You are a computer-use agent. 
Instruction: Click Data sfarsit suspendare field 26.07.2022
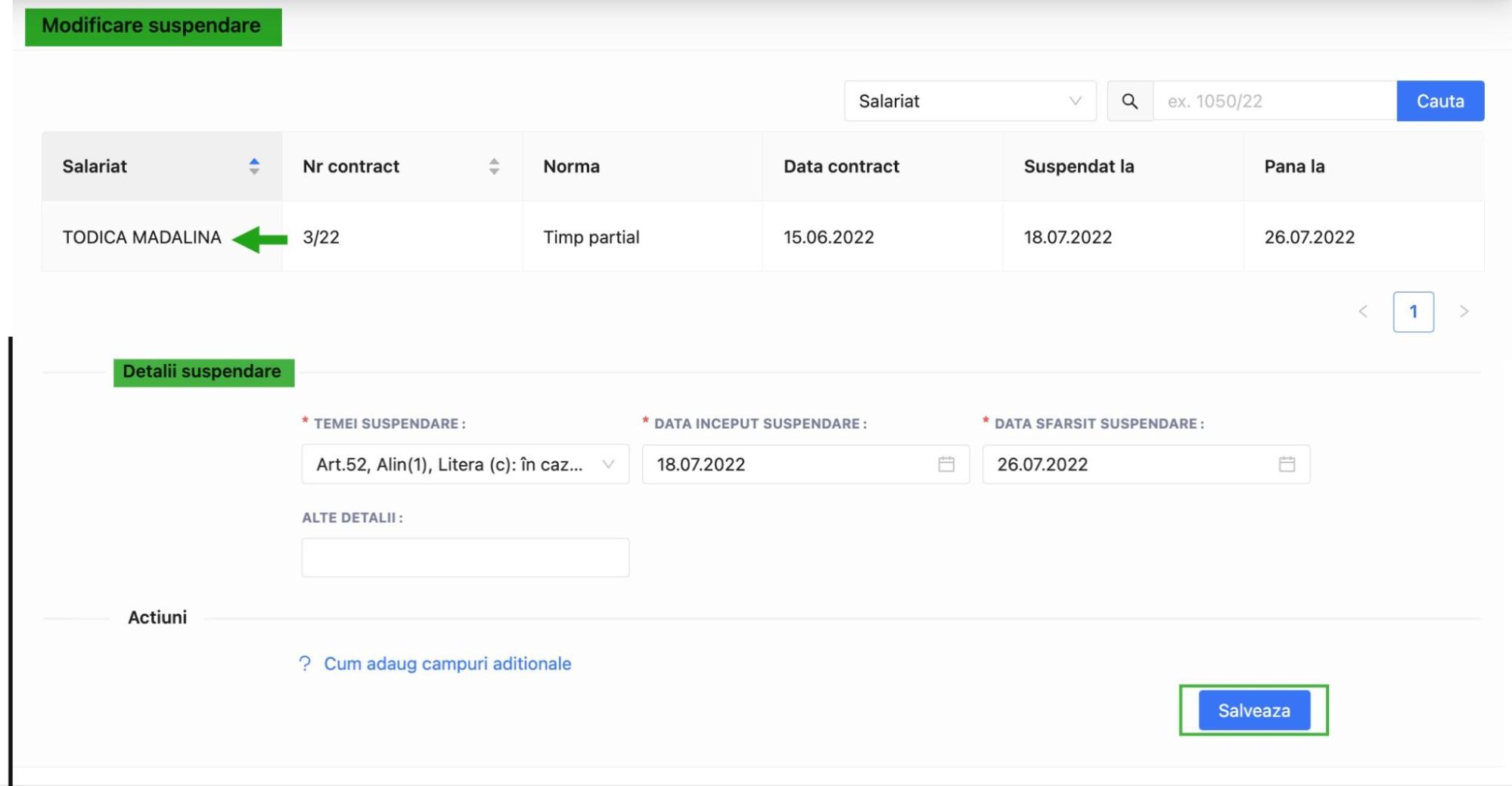[1146, 464]
